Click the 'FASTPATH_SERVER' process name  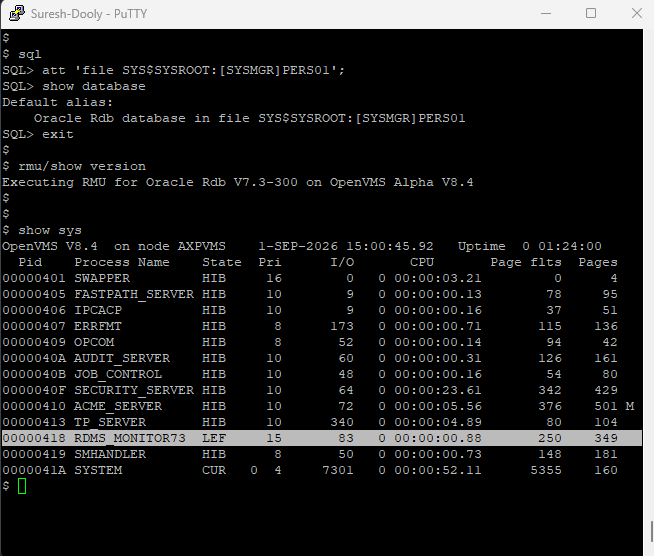pyautogui.click(x=134, y=294)
